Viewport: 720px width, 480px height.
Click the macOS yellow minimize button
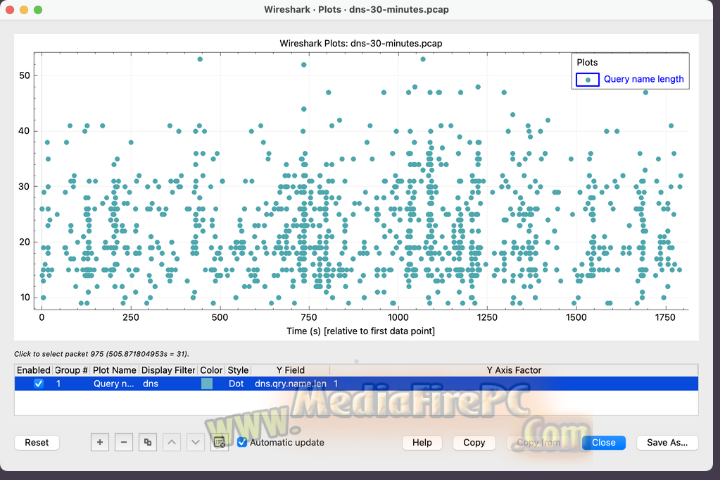click(24, 10)
